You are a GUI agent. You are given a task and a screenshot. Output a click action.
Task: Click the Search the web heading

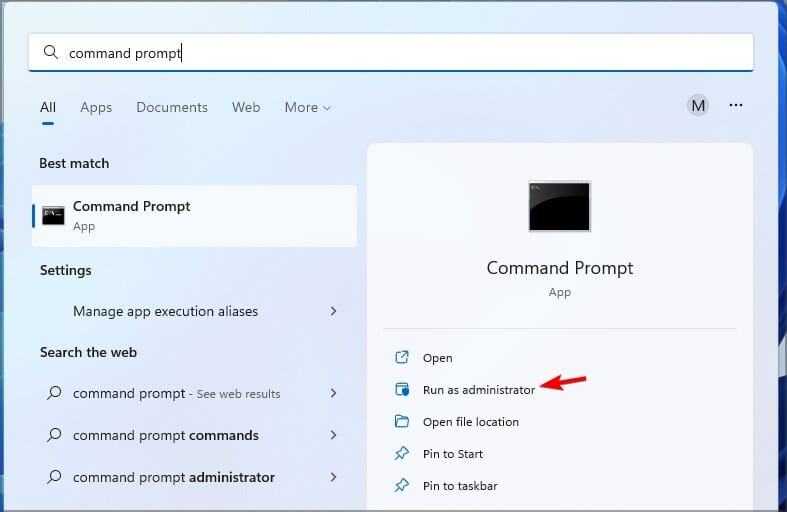pyautogui.click(x=88, y=352)
